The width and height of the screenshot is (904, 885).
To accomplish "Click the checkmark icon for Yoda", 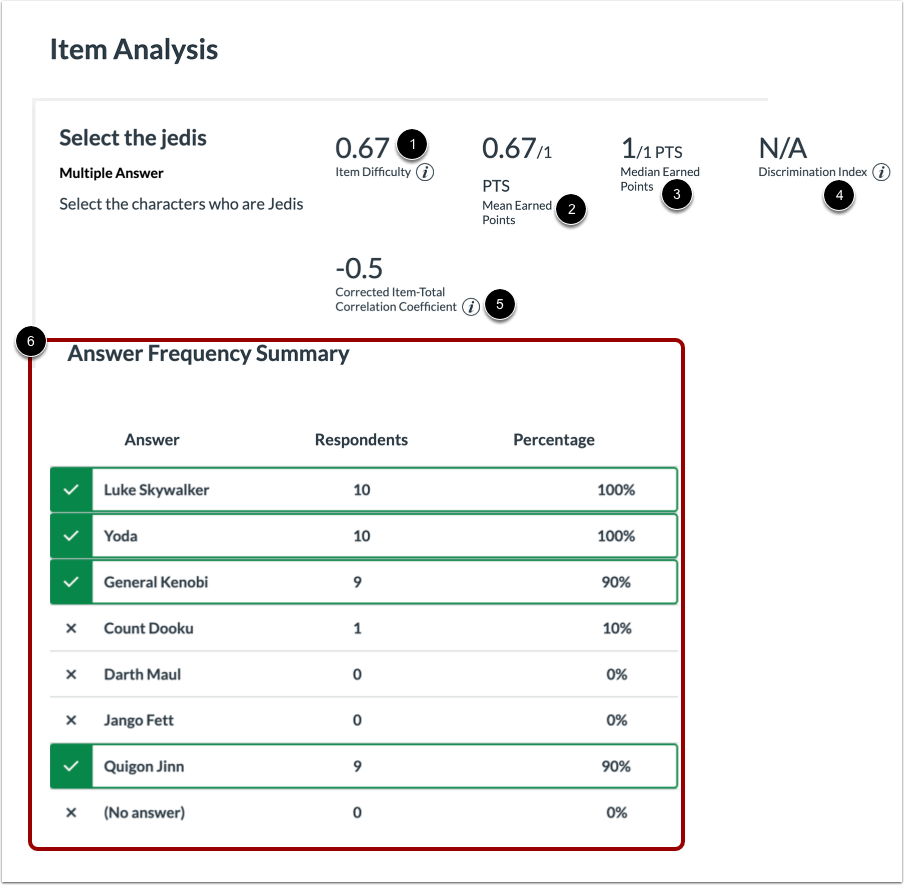I will pos(70,535).
